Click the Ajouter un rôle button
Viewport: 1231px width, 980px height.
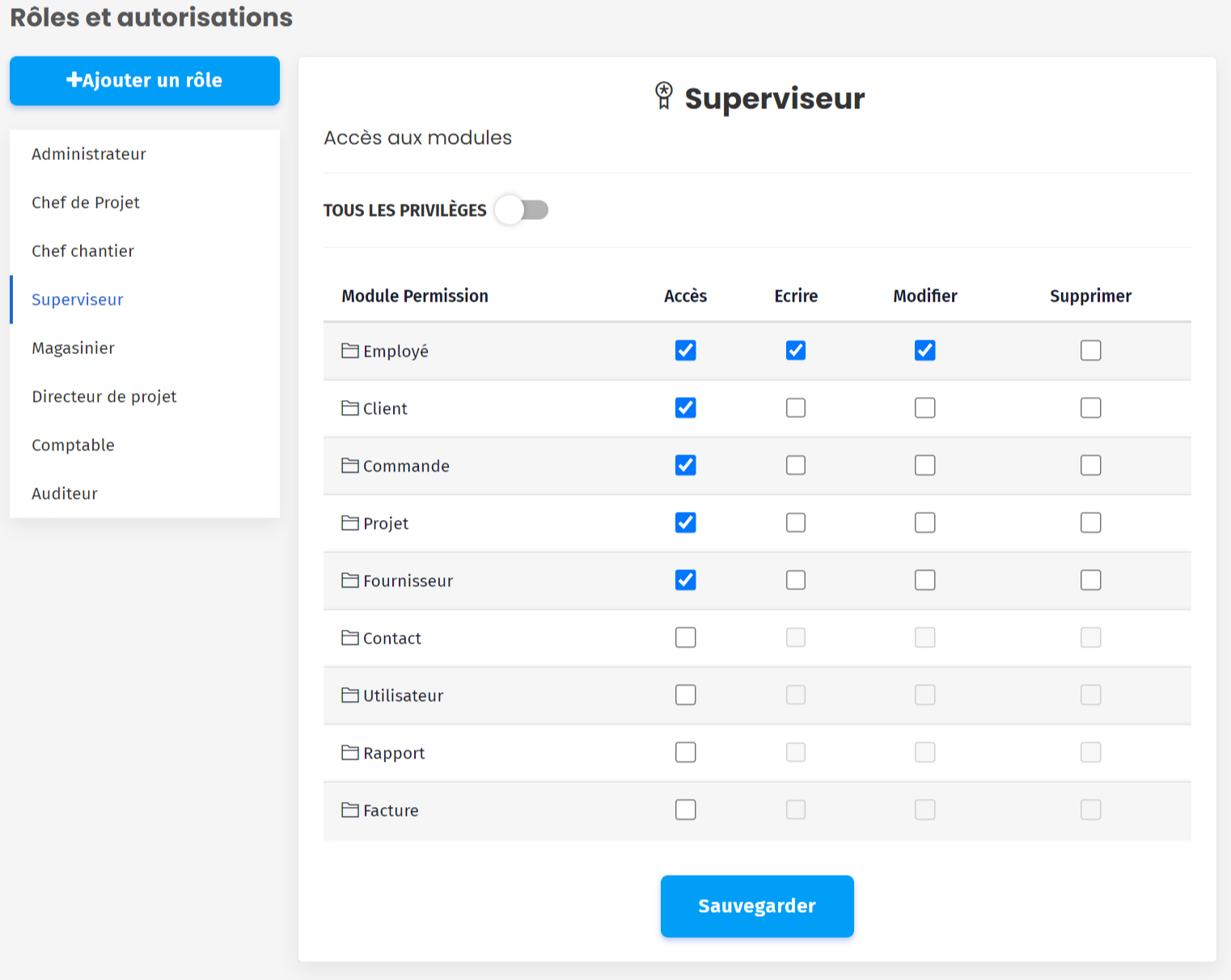pyautogui.click(x=145, y=80)
